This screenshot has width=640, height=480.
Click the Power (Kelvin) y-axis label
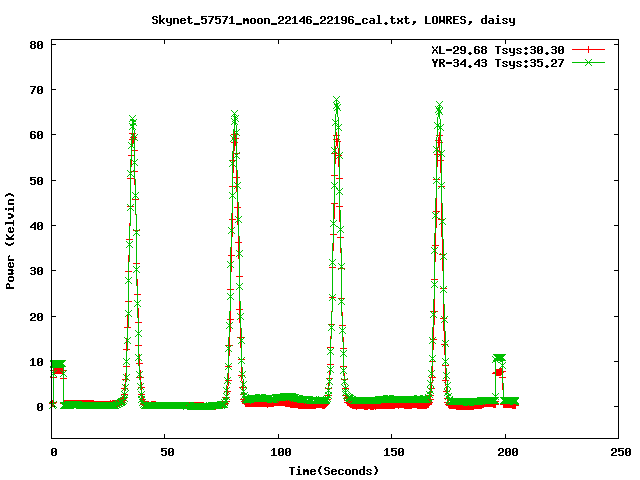coord(10,241)
